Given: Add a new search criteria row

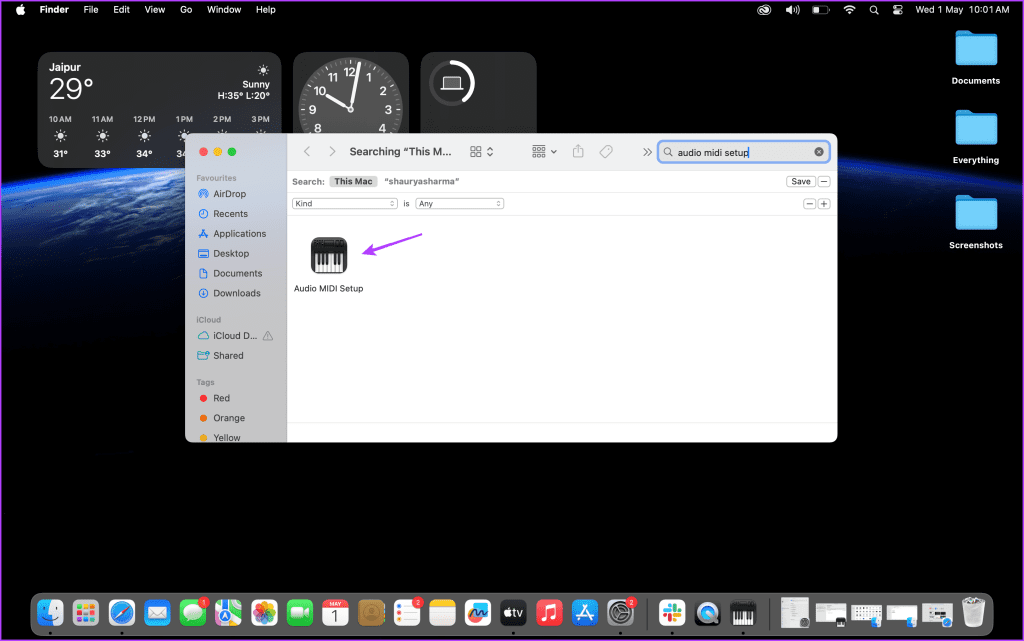Looking at the screenshot, I should tap(824, 204).
